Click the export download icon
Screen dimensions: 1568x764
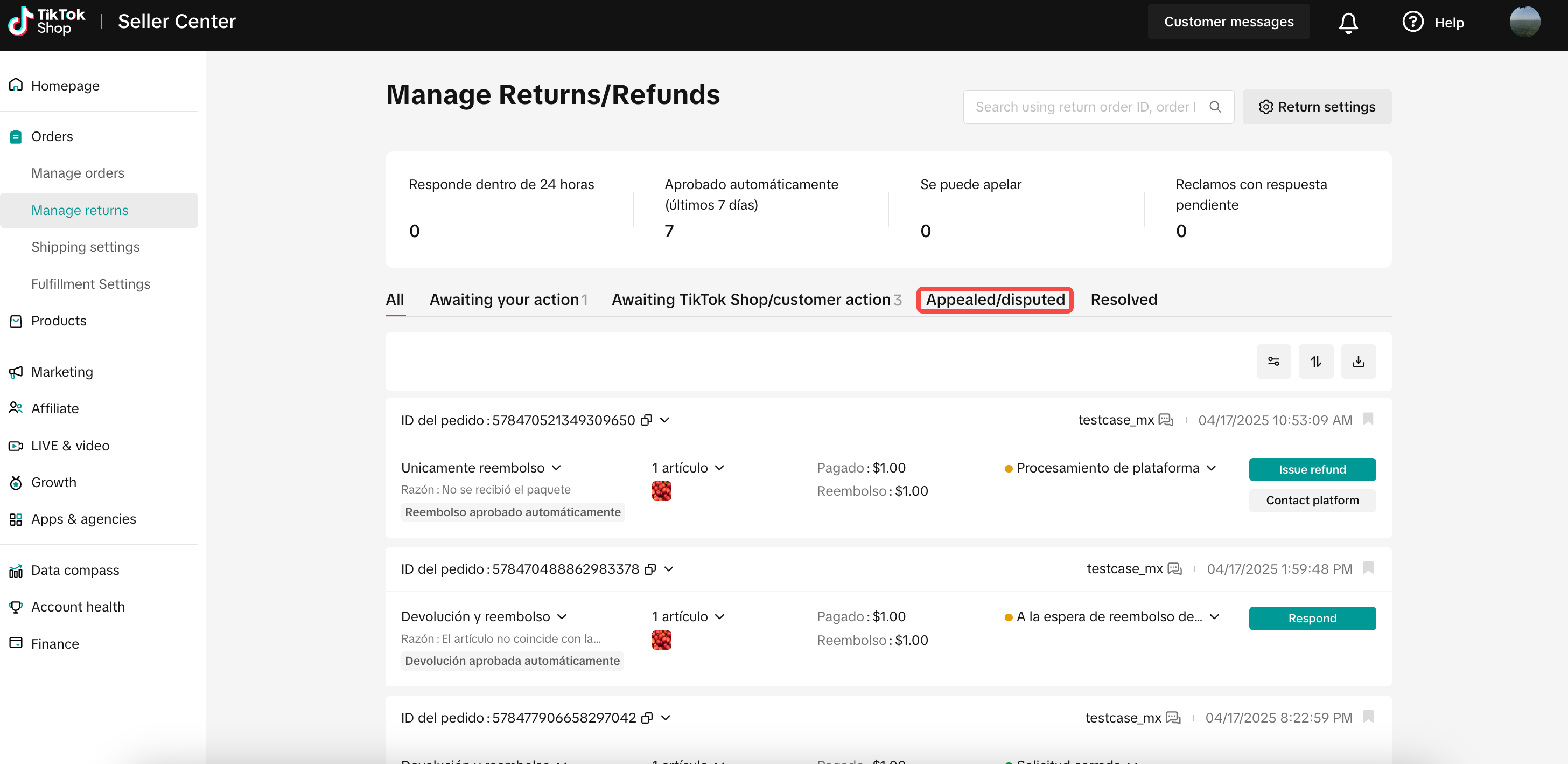click(1358, 362)
